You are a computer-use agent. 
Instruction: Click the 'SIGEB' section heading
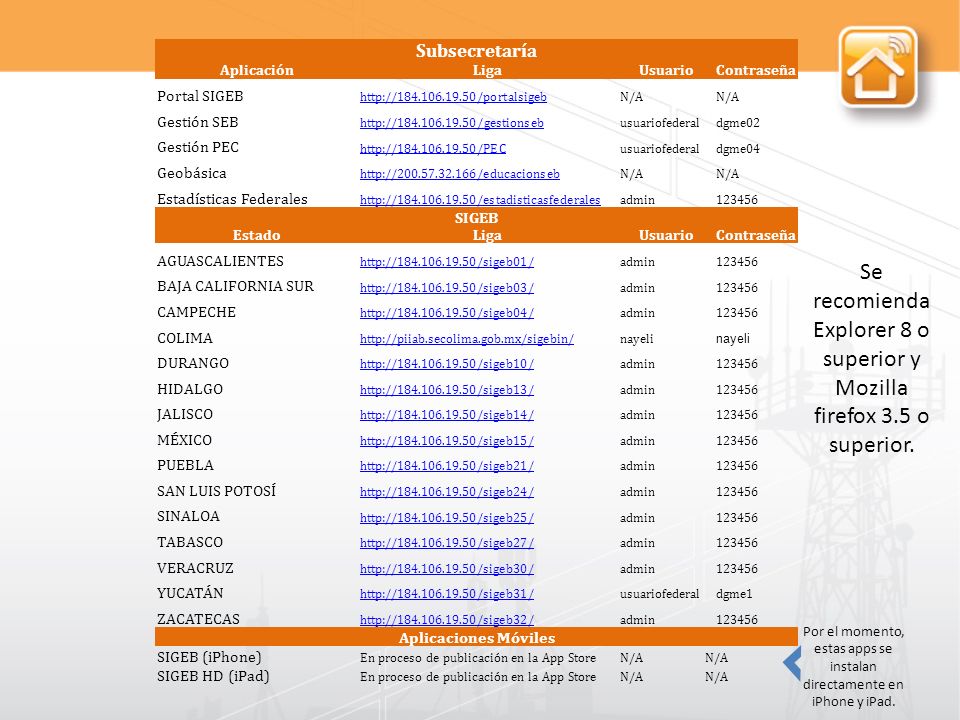476,218
